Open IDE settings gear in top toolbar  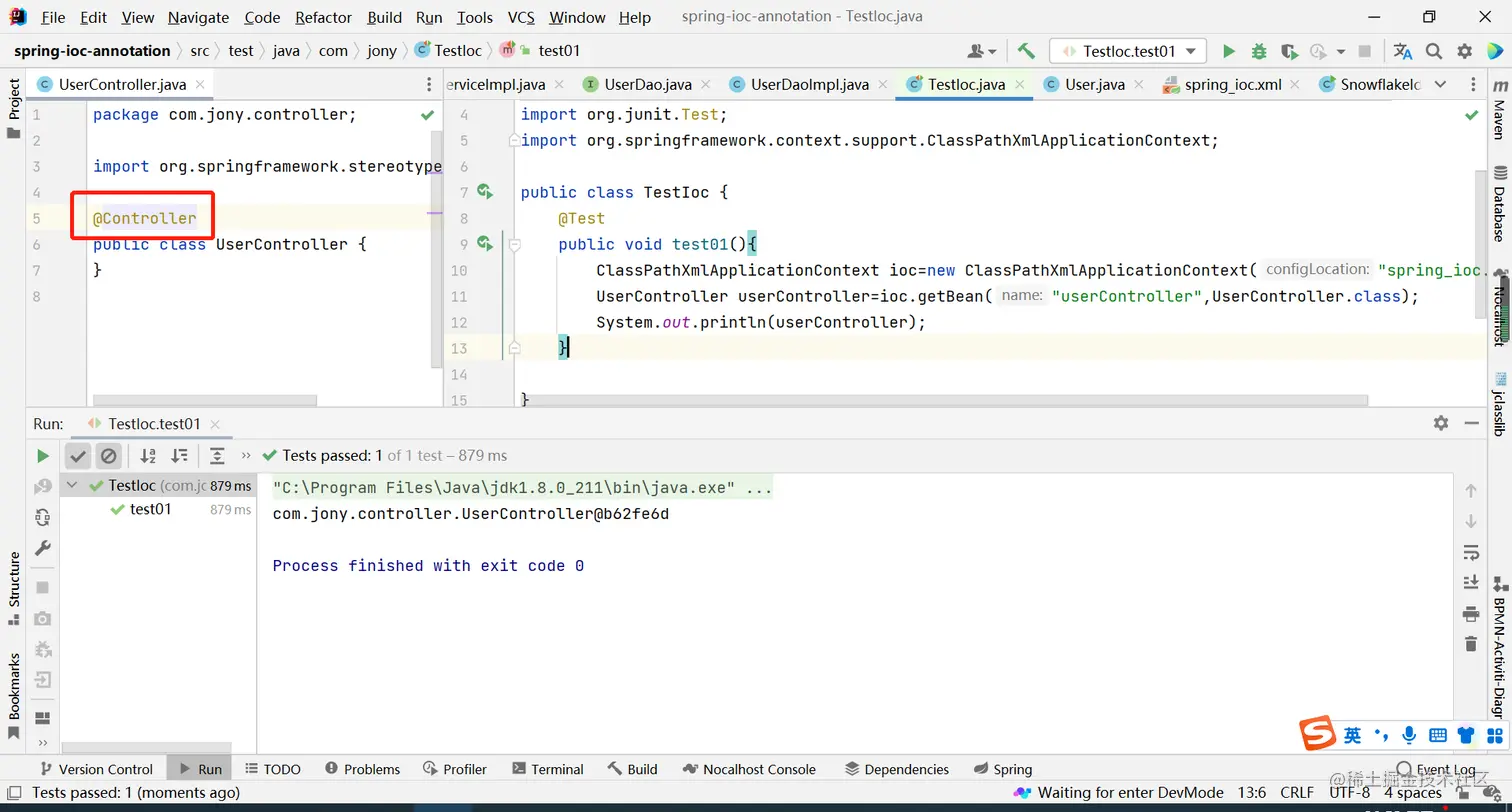click(x=1465, y=51)
